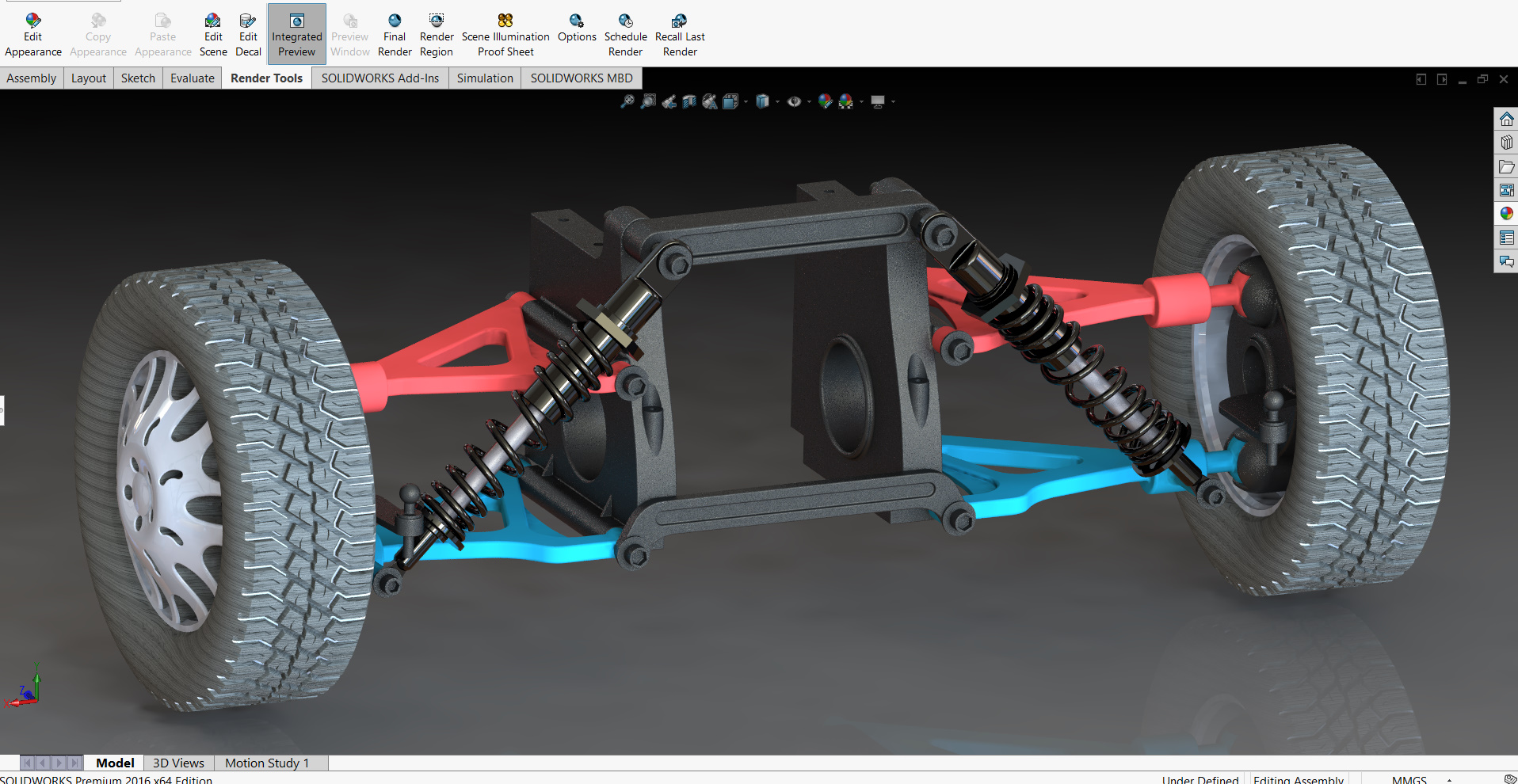Viewport: 1518px width, 784px height.
Task: Toggle the Hide/Show Items eye
Action: (794, 101)
